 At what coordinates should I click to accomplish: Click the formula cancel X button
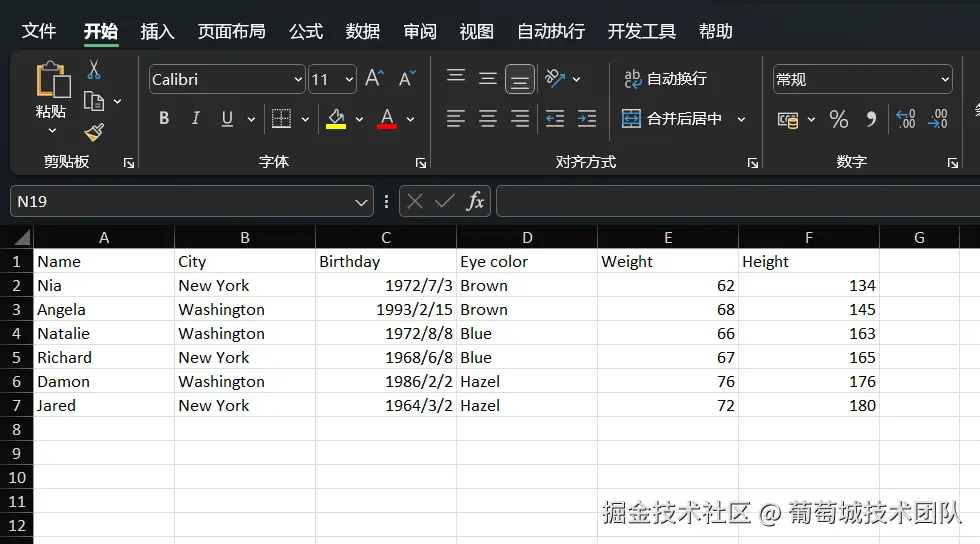tap(415, 201)
